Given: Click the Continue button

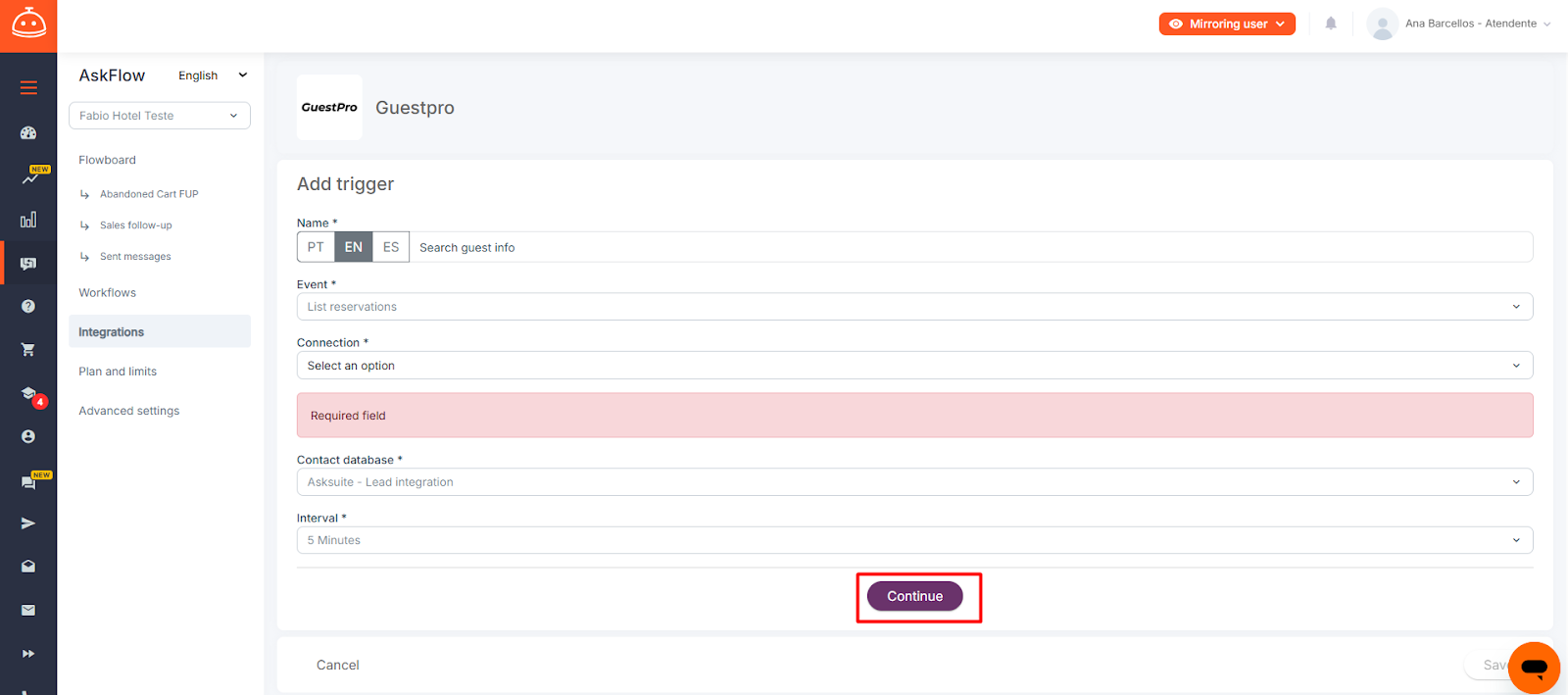Looking at the screenshot, I should point(915,596).
